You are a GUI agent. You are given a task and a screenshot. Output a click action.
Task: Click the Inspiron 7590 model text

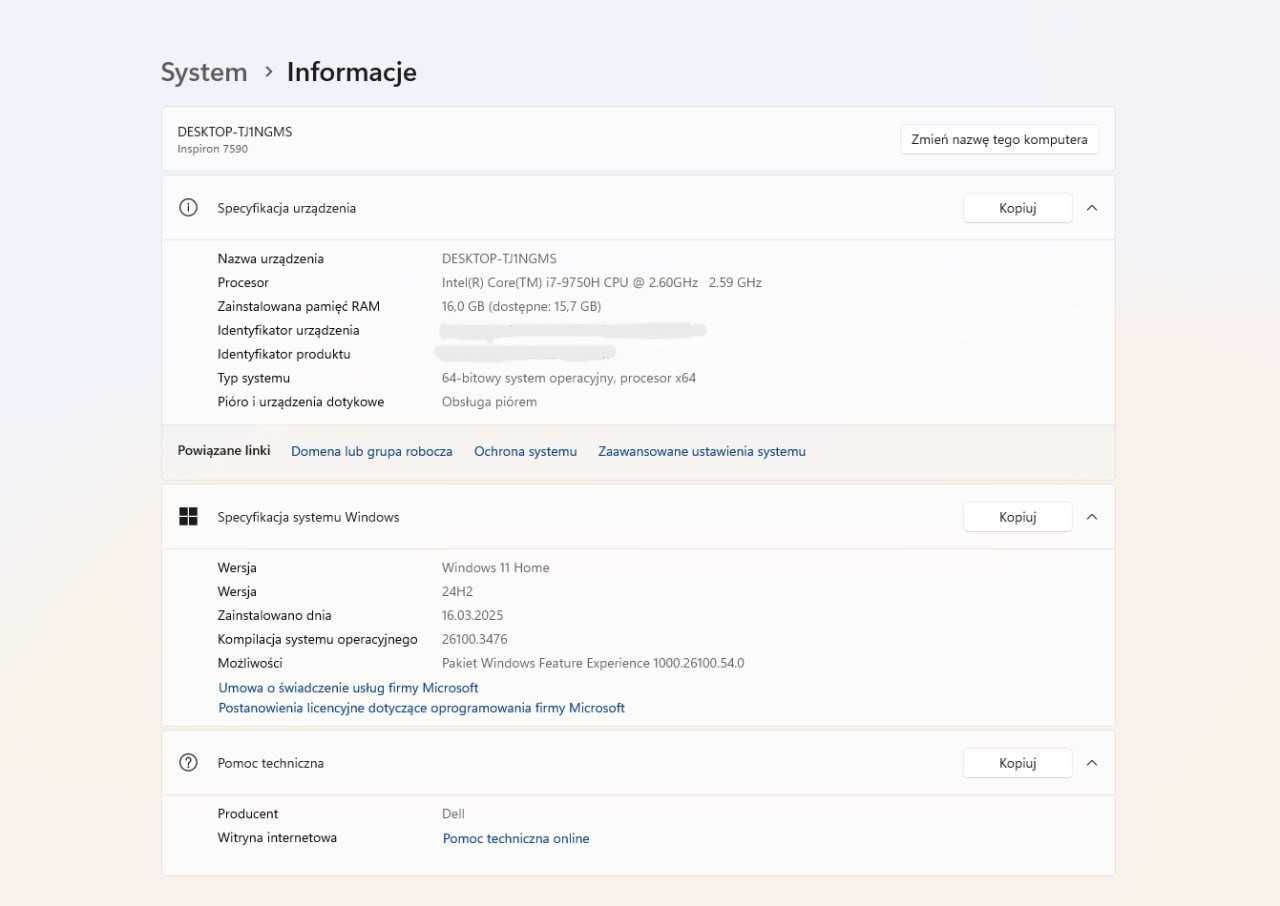click(x=213, y=149)
